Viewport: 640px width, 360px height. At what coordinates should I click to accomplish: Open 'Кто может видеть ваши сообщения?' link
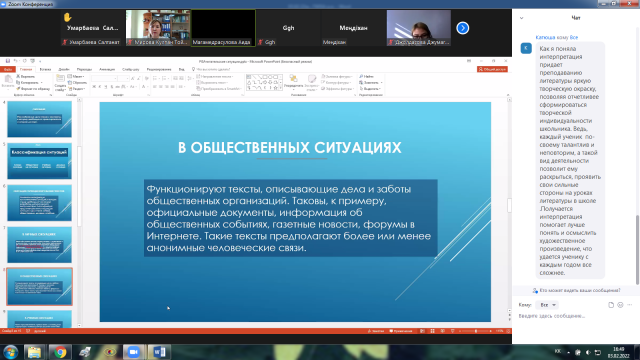coord(576,290)
